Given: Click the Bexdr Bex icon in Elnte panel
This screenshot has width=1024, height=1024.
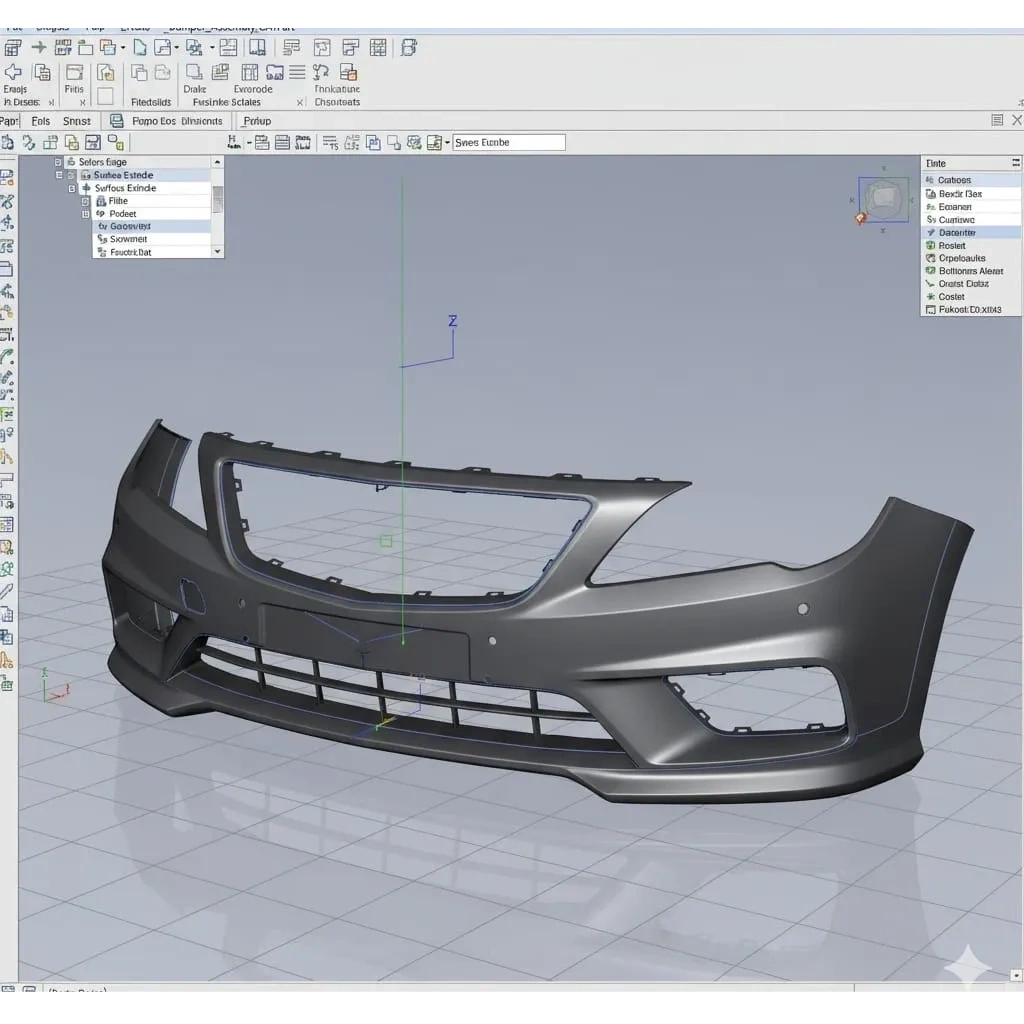Looking at the screenshot, I should (x=931, y=194).
